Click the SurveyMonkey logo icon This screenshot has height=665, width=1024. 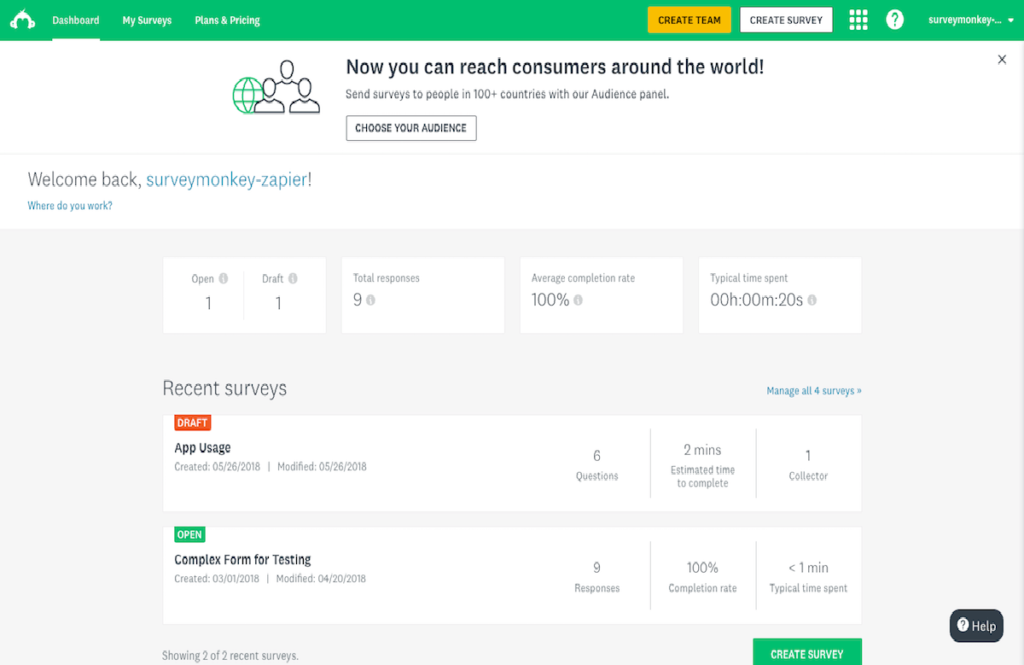point(22,20)
